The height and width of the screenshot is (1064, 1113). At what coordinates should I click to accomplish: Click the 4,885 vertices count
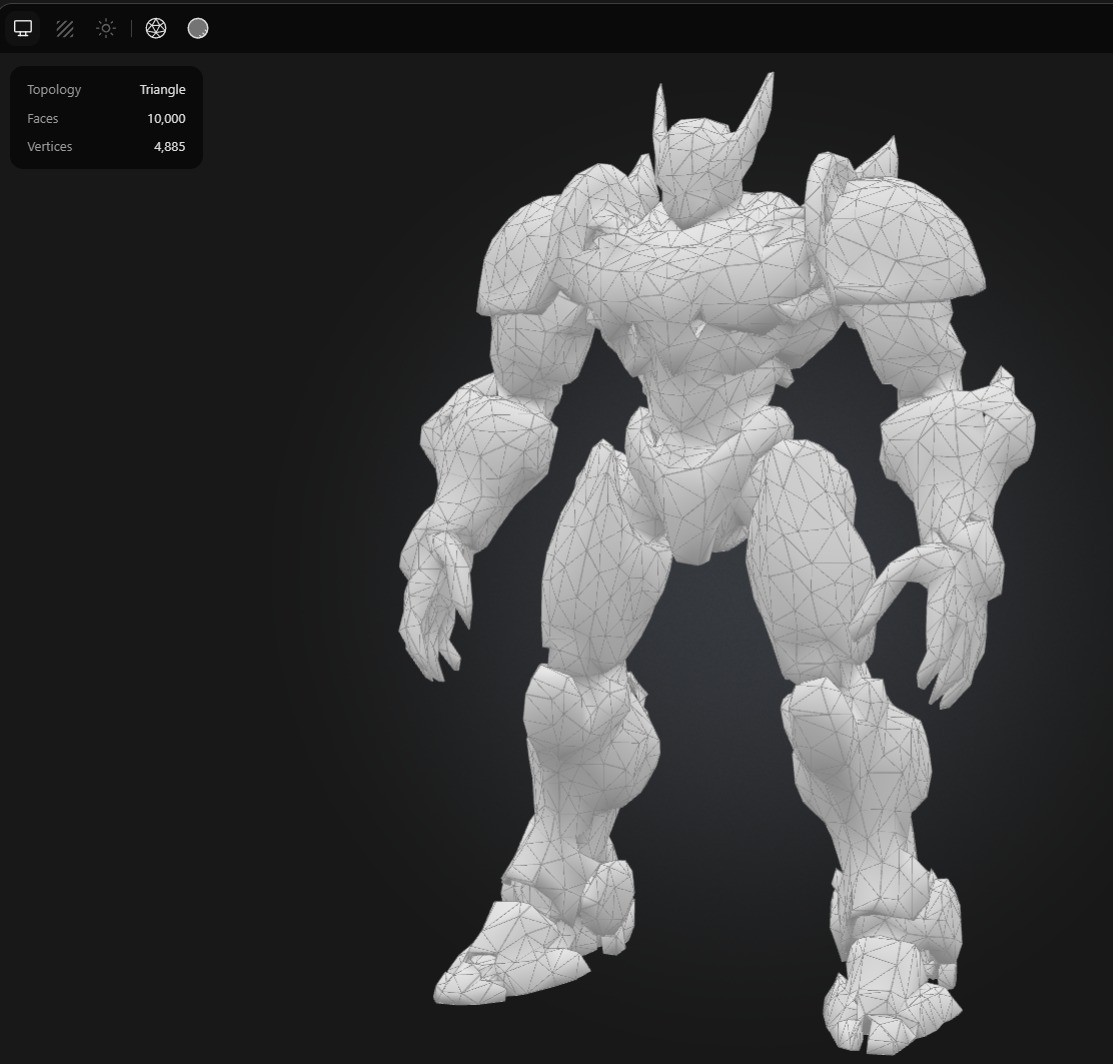tap(170, 146)
